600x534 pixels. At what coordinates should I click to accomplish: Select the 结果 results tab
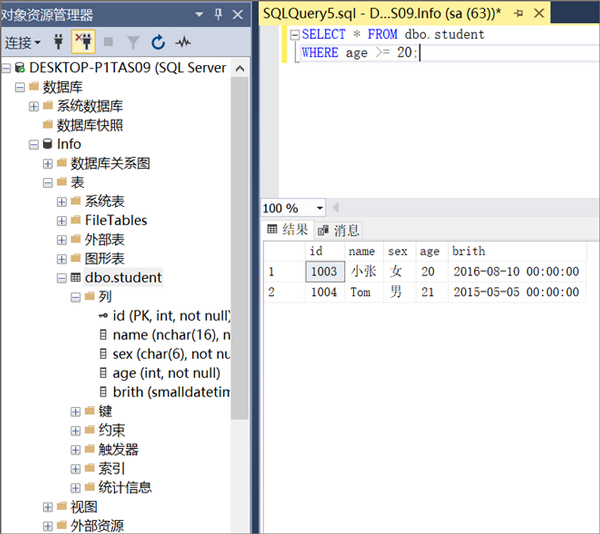(x=287, y=230)
